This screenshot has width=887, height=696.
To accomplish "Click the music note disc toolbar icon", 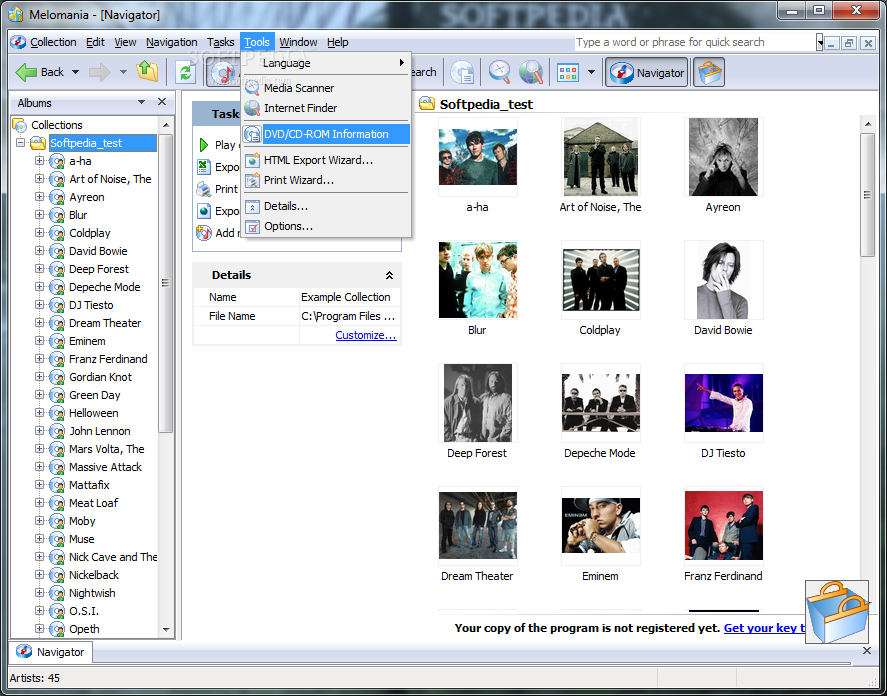I will point(223,73).
